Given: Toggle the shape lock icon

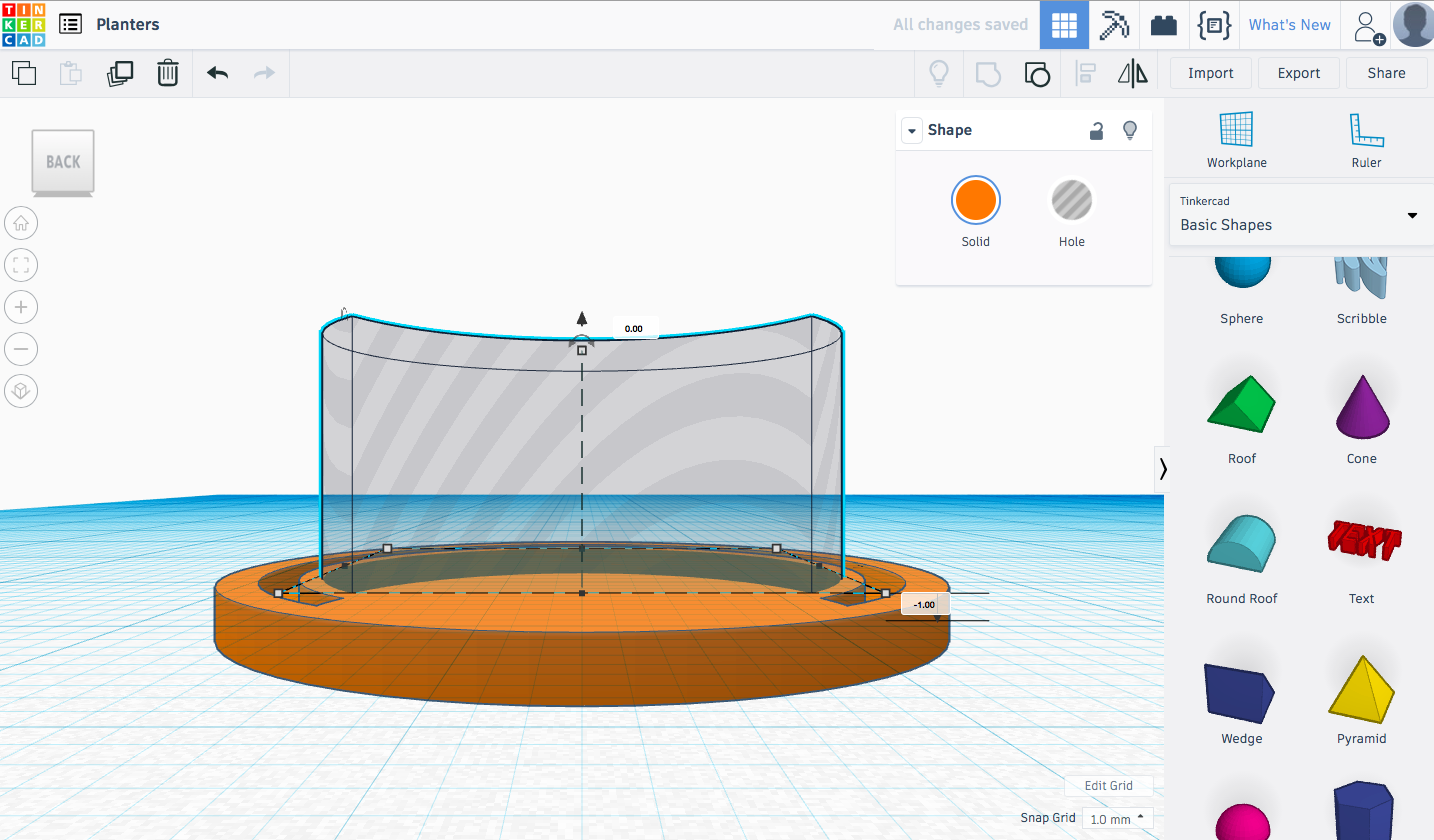Looking at the screenshot, I should 1097,130.
